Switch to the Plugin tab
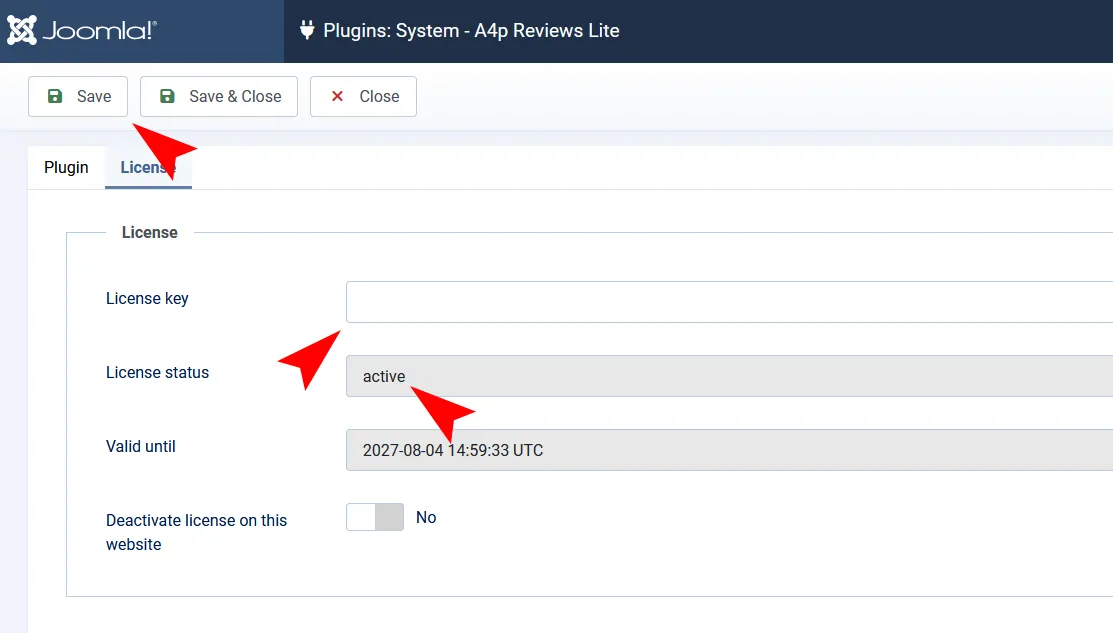 [66, 167]
